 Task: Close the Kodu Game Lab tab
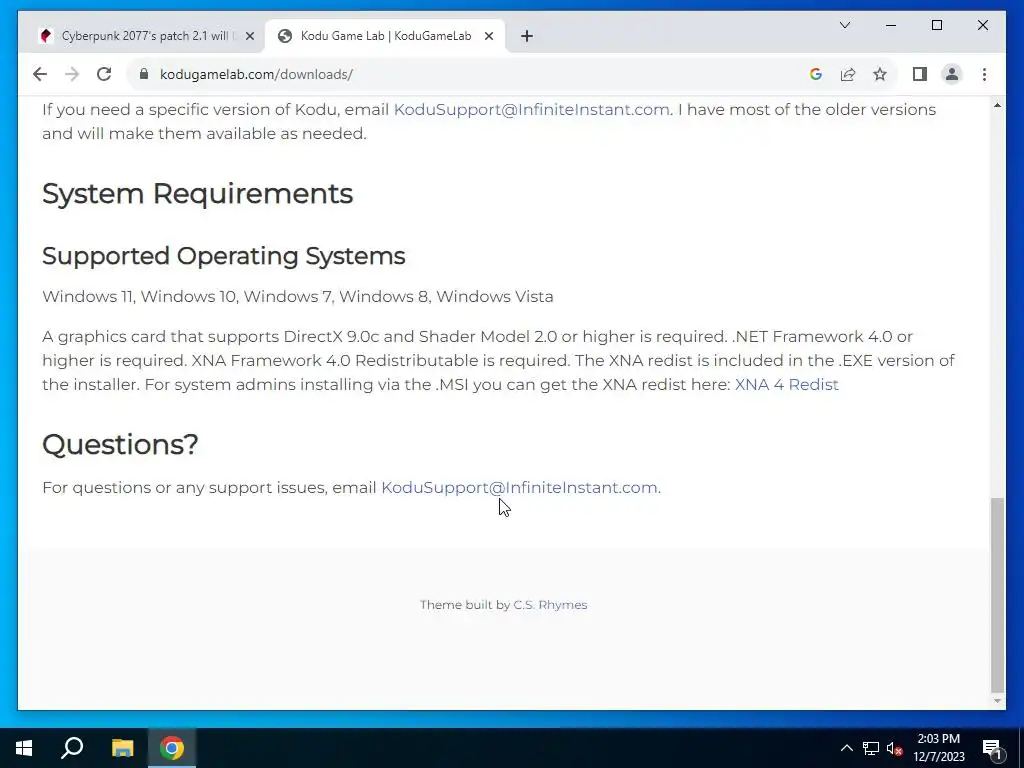pyautogui.click(x=488, y=37)
